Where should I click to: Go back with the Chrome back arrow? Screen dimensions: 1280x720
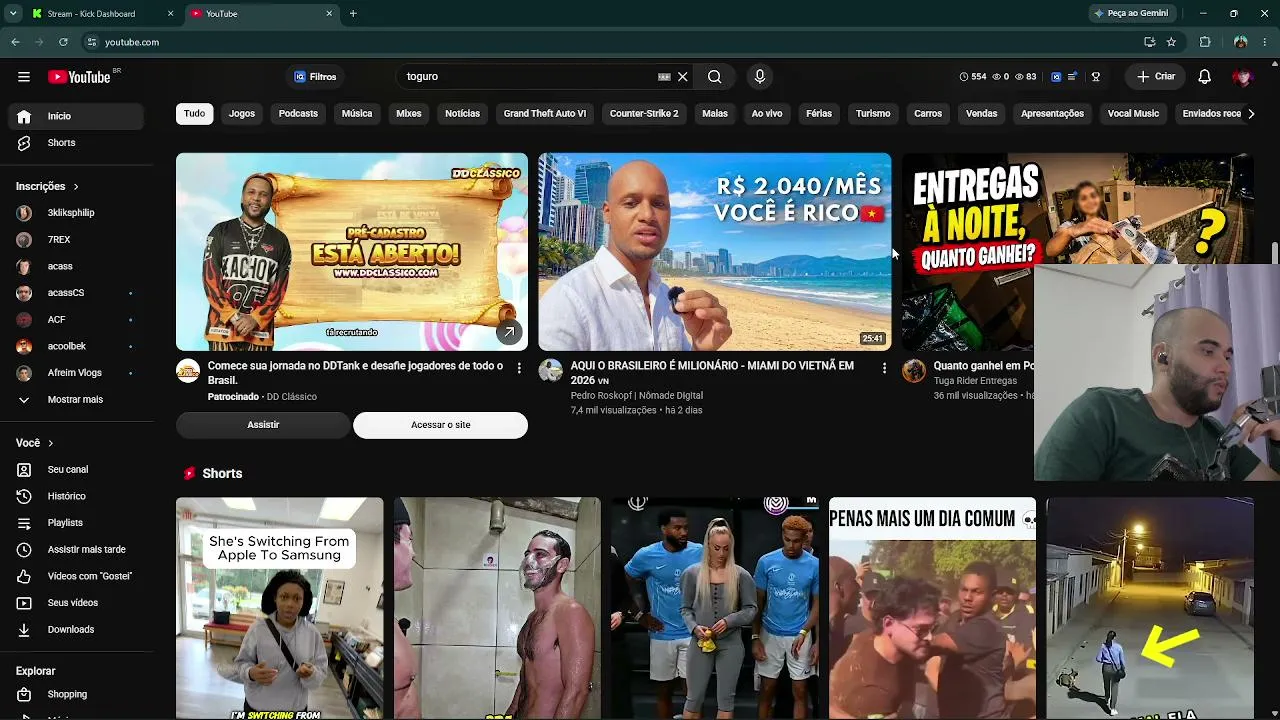click(x=15, y=42)
